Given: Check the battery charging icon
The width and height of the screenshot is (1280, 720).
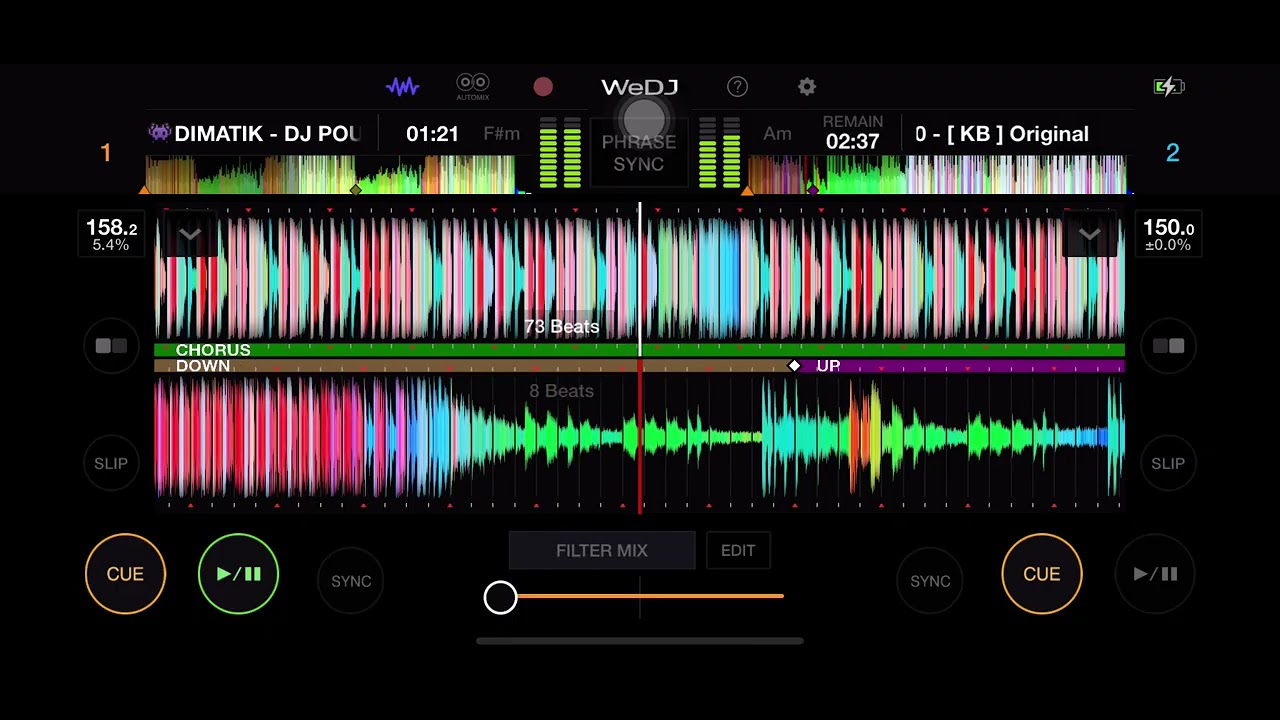Looking at the screenshot, I should (1168, 87).
